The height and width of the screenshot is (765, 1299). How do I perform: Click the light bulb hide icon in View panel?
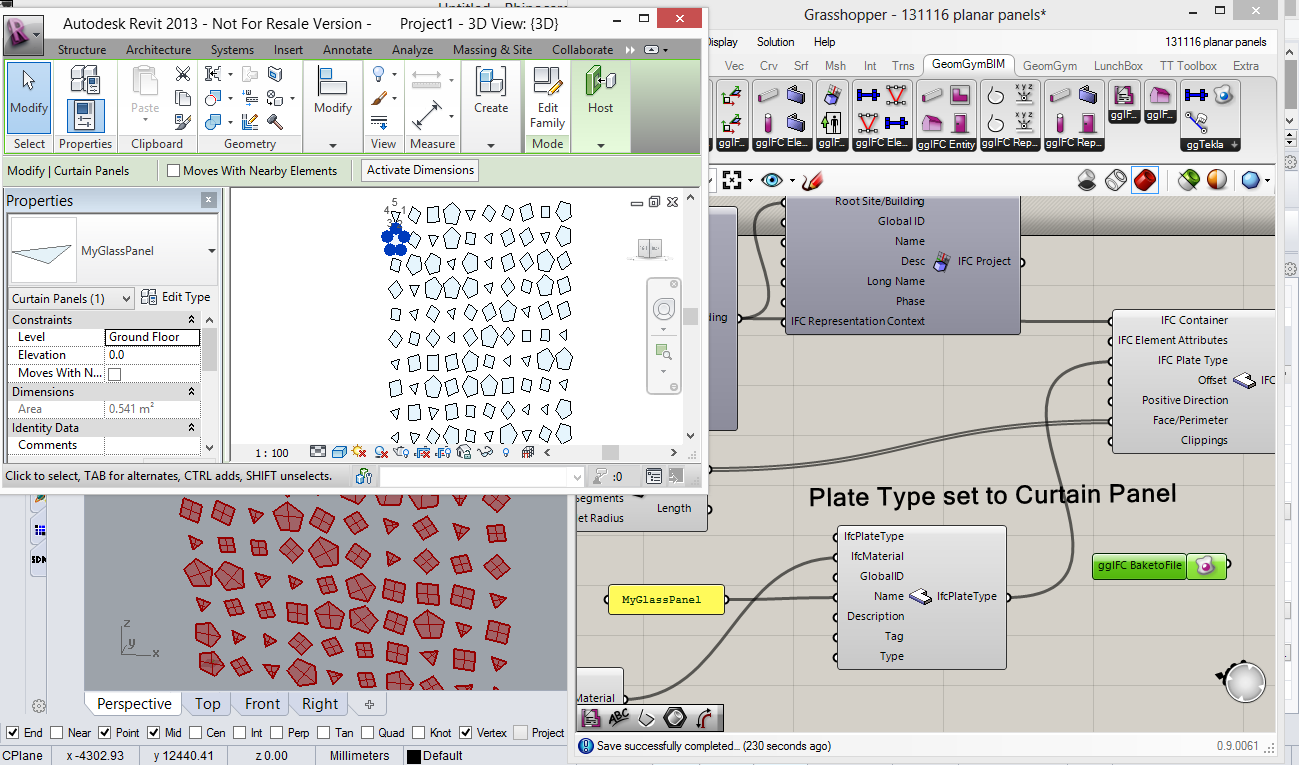point(380,74)
